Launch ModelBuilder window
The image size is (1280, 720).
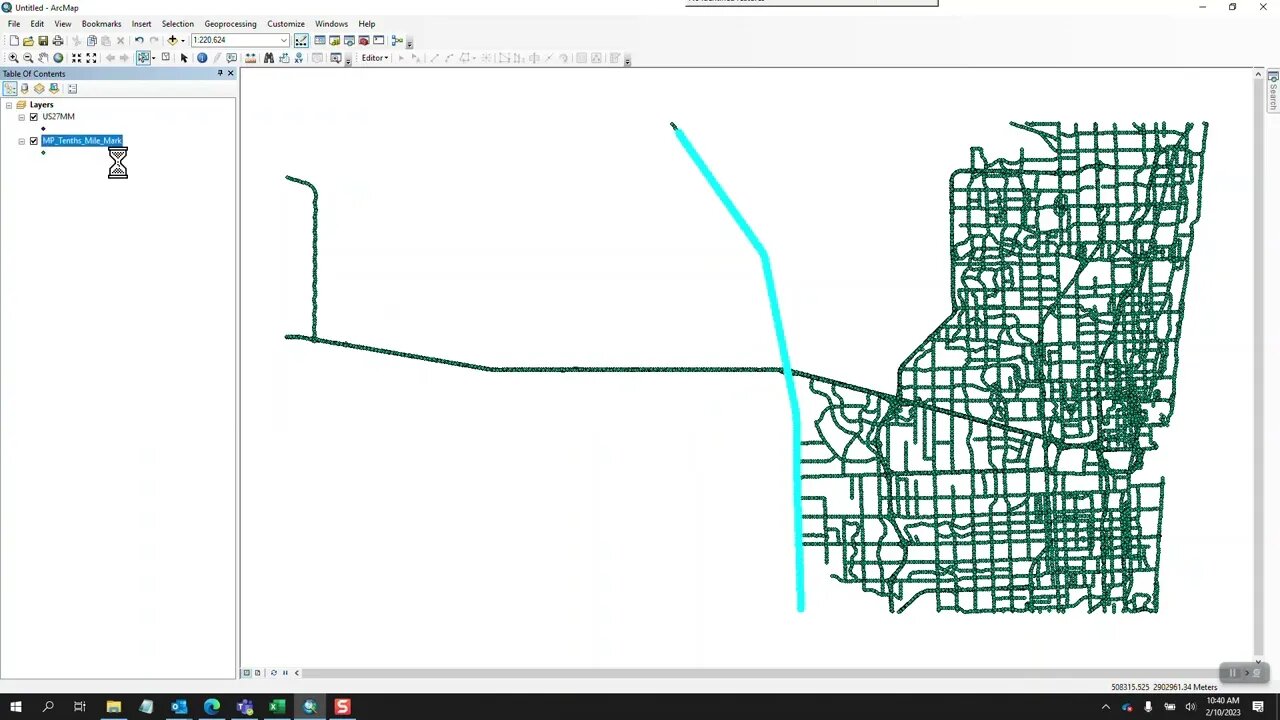pyautogui.click(x=397, y=40)
